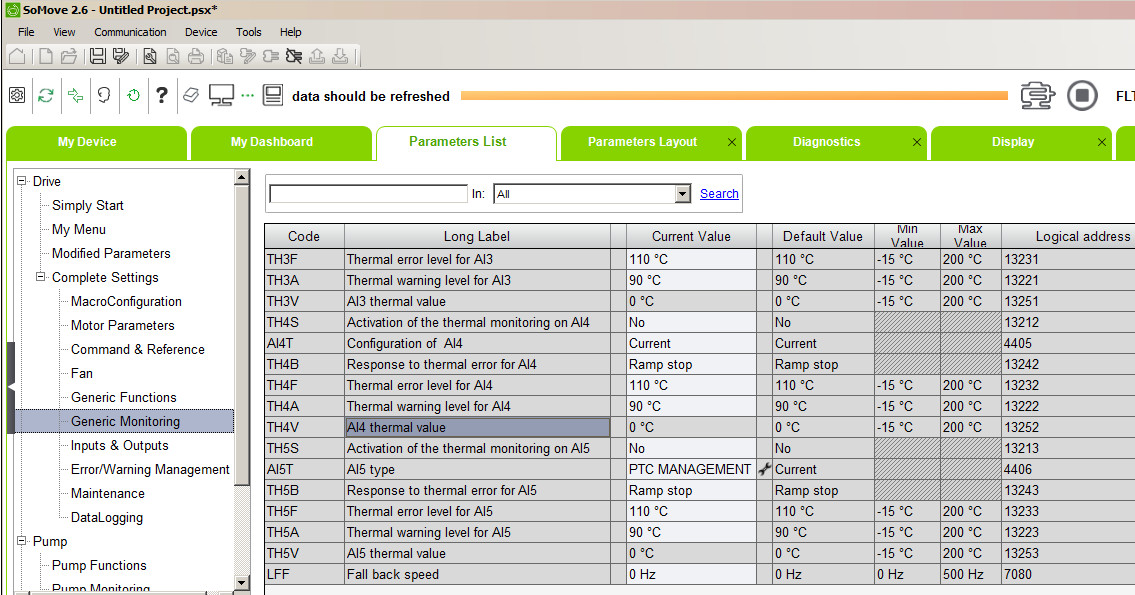Close the Display tab
This screenshot has width=1135, height=595.
[1102, 143]
